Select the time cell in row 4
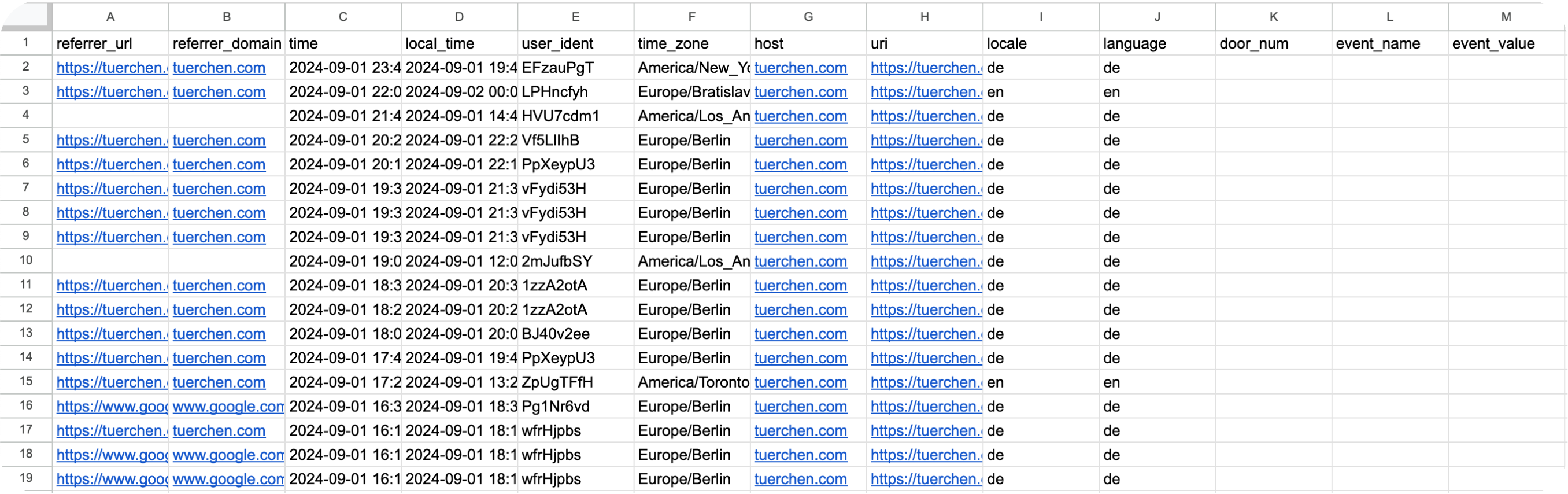This screenshot has width=1568, height=494. click(343, 116)
